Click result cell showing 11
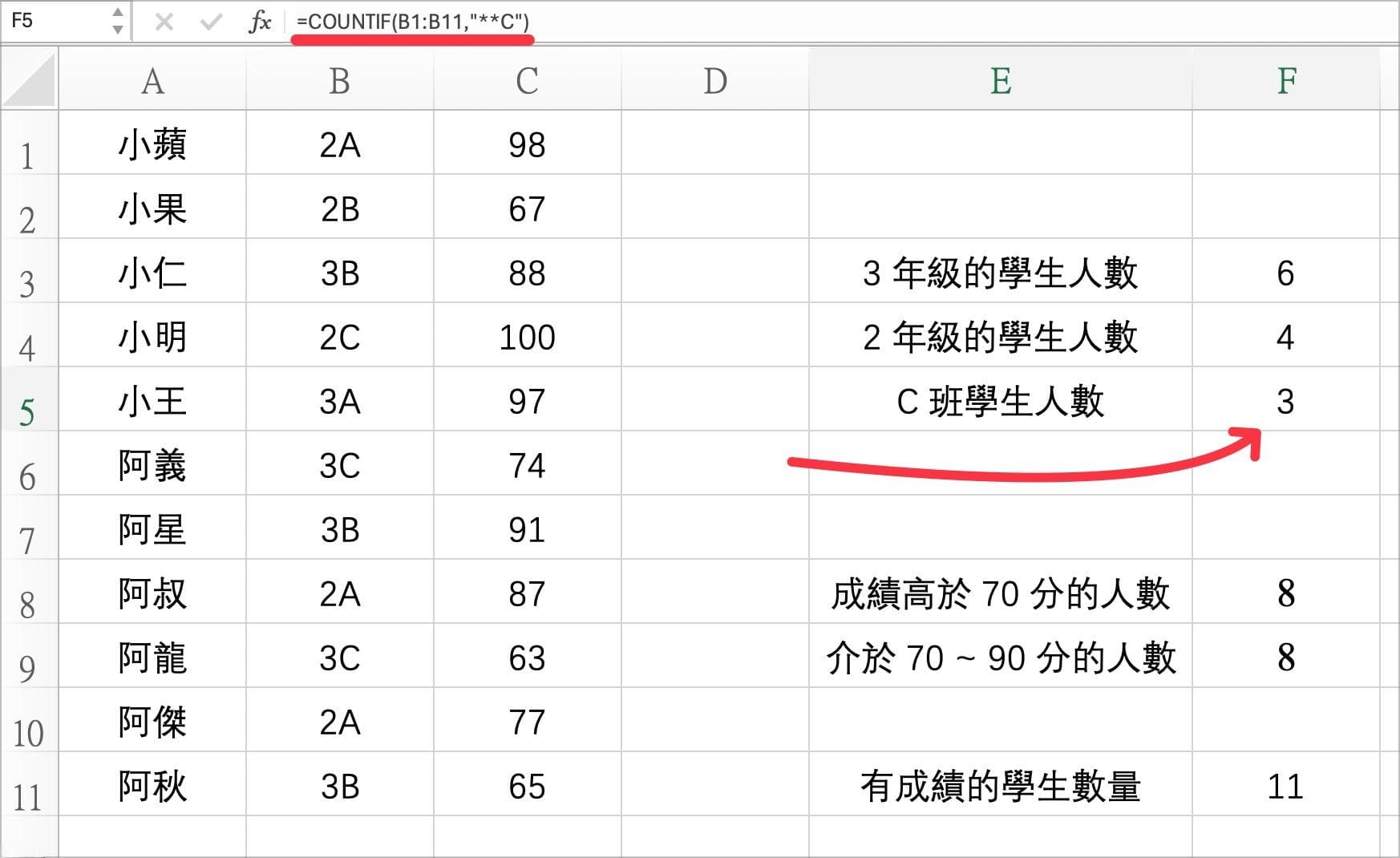Viewport: 1400px width, 858px height. pos(1286,784)
